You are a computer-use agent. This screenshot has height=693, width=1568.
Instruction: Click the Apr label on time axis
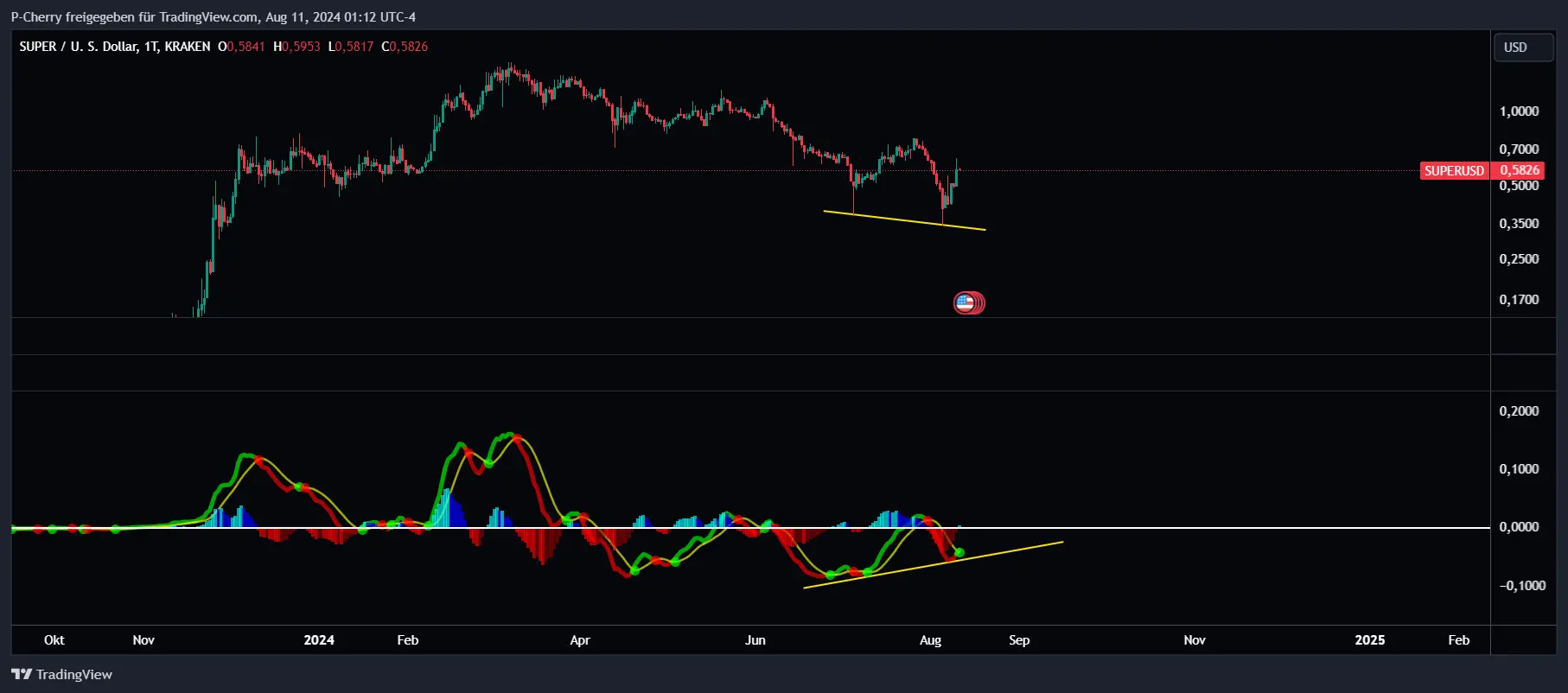[580, 640]
